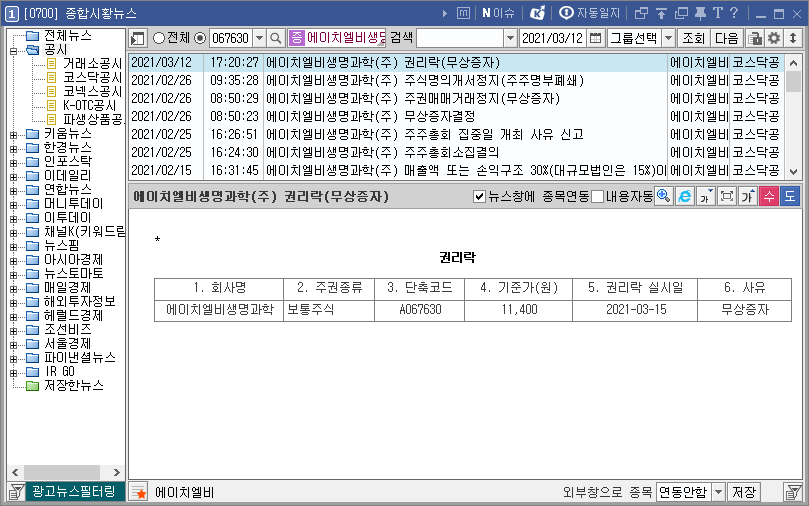809x506 pixels.
Task: Click the cascading windows icon in title bar
Action: pyautogui.click(x=641, y=13)
